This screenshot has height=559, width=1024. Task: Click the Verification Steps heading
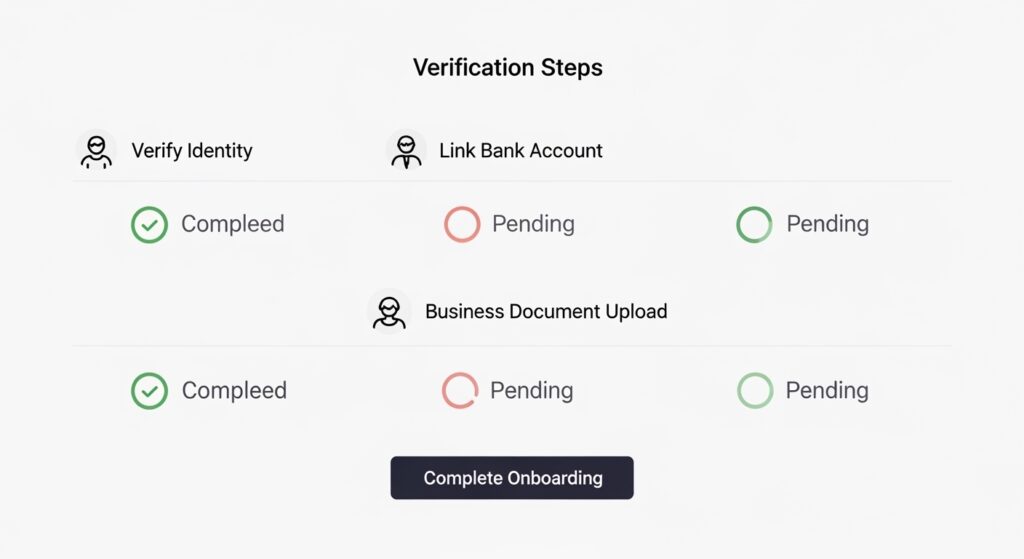[508, 68]
